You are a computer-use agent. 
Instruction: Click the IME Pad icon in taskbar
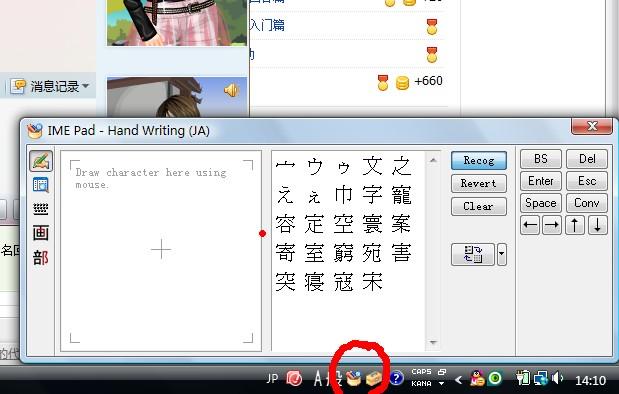pos(353,378)
